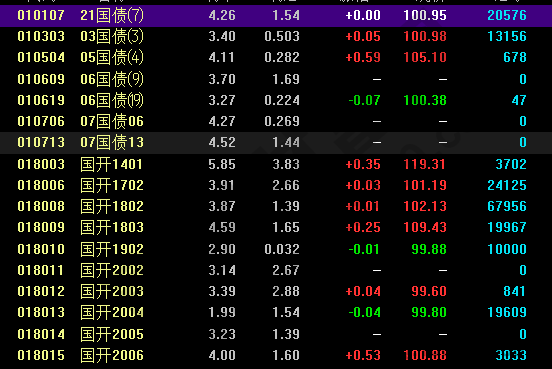Click volume 67956 in 国开1802 row
Image resolution: width=552 pixels, height=369 pixels.
pos(507,206)
